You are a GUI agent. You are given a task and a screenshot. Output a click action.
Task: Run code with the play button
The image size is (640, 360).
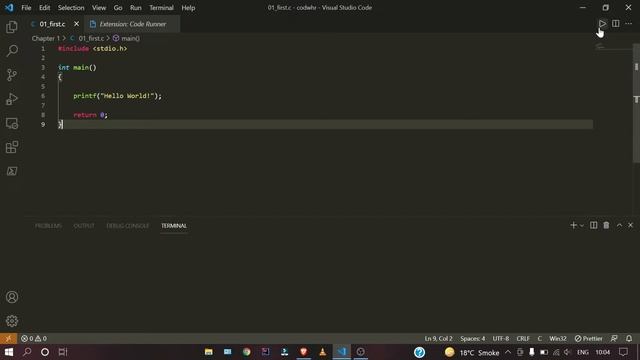point(602,24)
